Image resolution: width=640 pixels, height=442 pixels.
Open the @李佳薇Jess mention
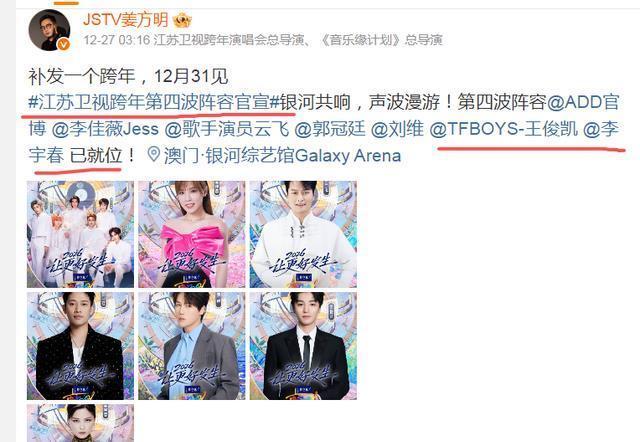click(x=105, y=129)
